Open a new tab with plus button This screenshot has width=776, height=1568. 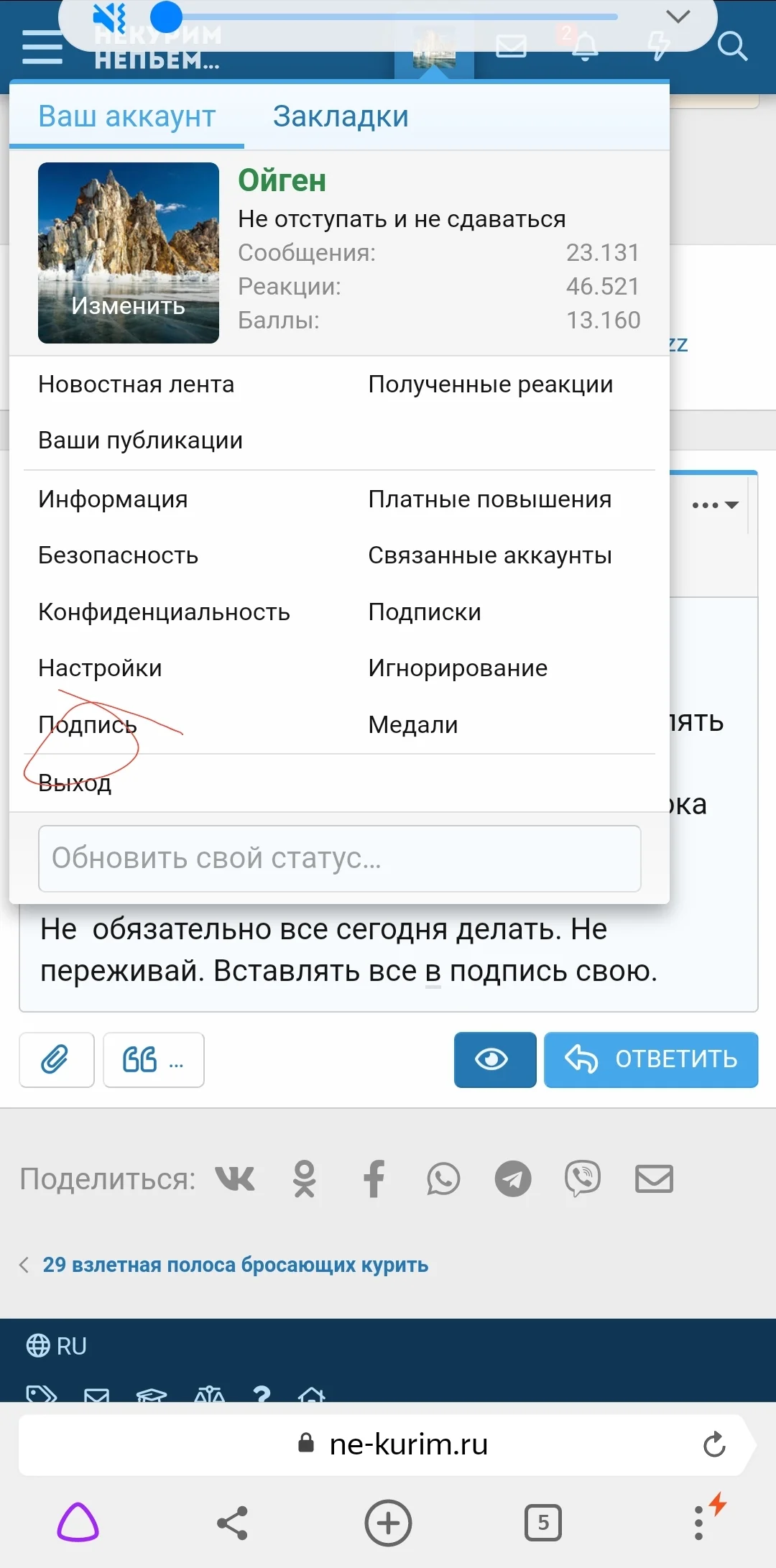tap(388, 1523)
